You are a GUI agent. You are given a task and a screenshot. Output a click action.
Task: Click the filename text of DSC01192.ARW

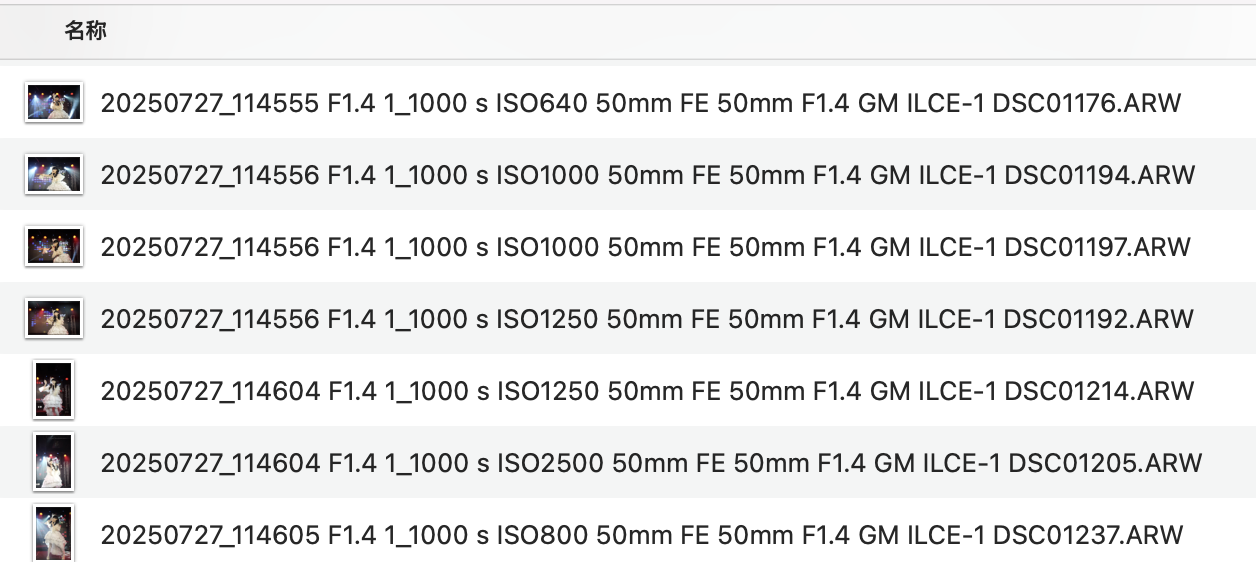pyautogui.click(x=646, y=319)
